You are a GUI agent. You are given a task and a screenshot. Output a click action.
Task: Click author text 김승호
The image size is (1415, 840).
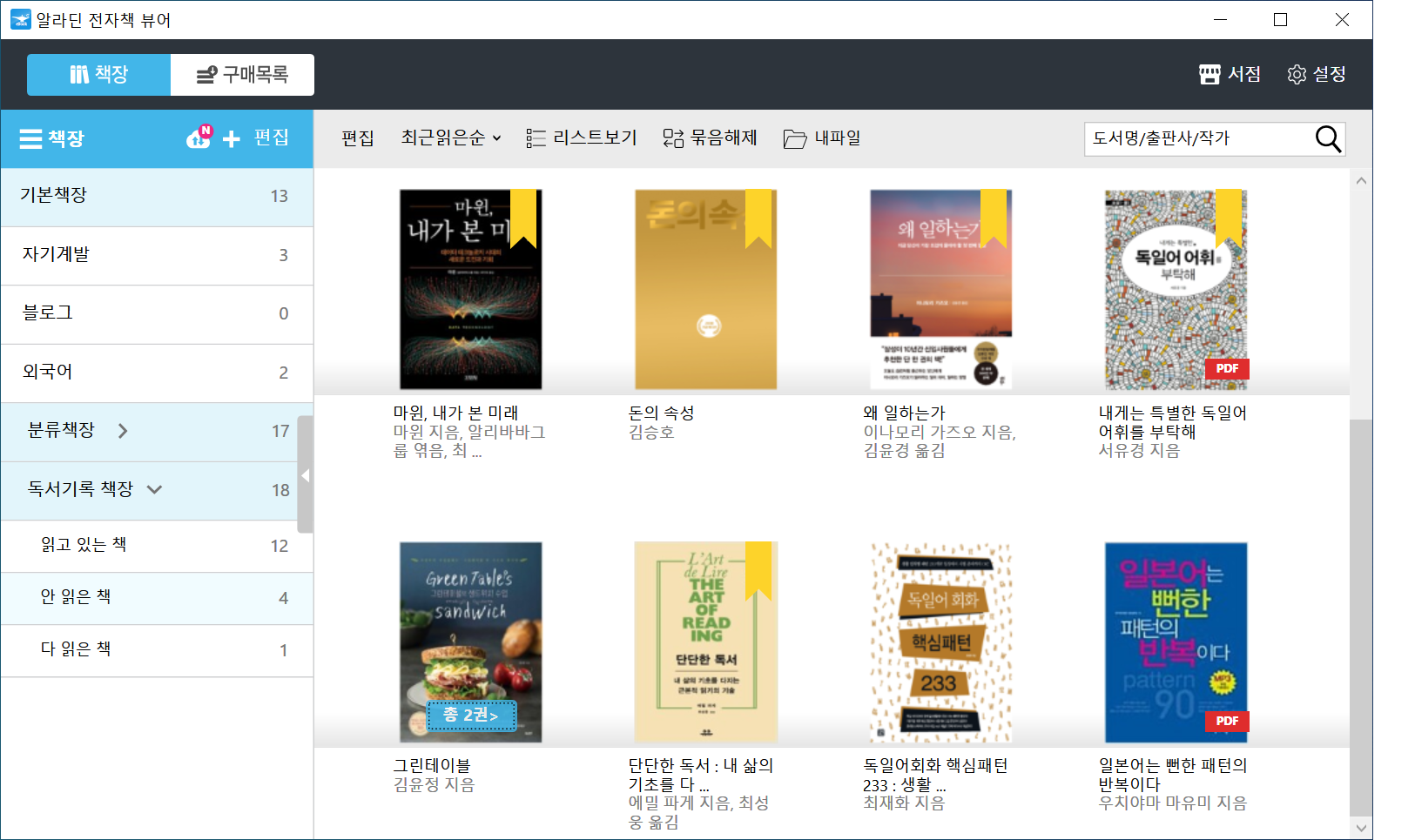[x=651, y=432]
